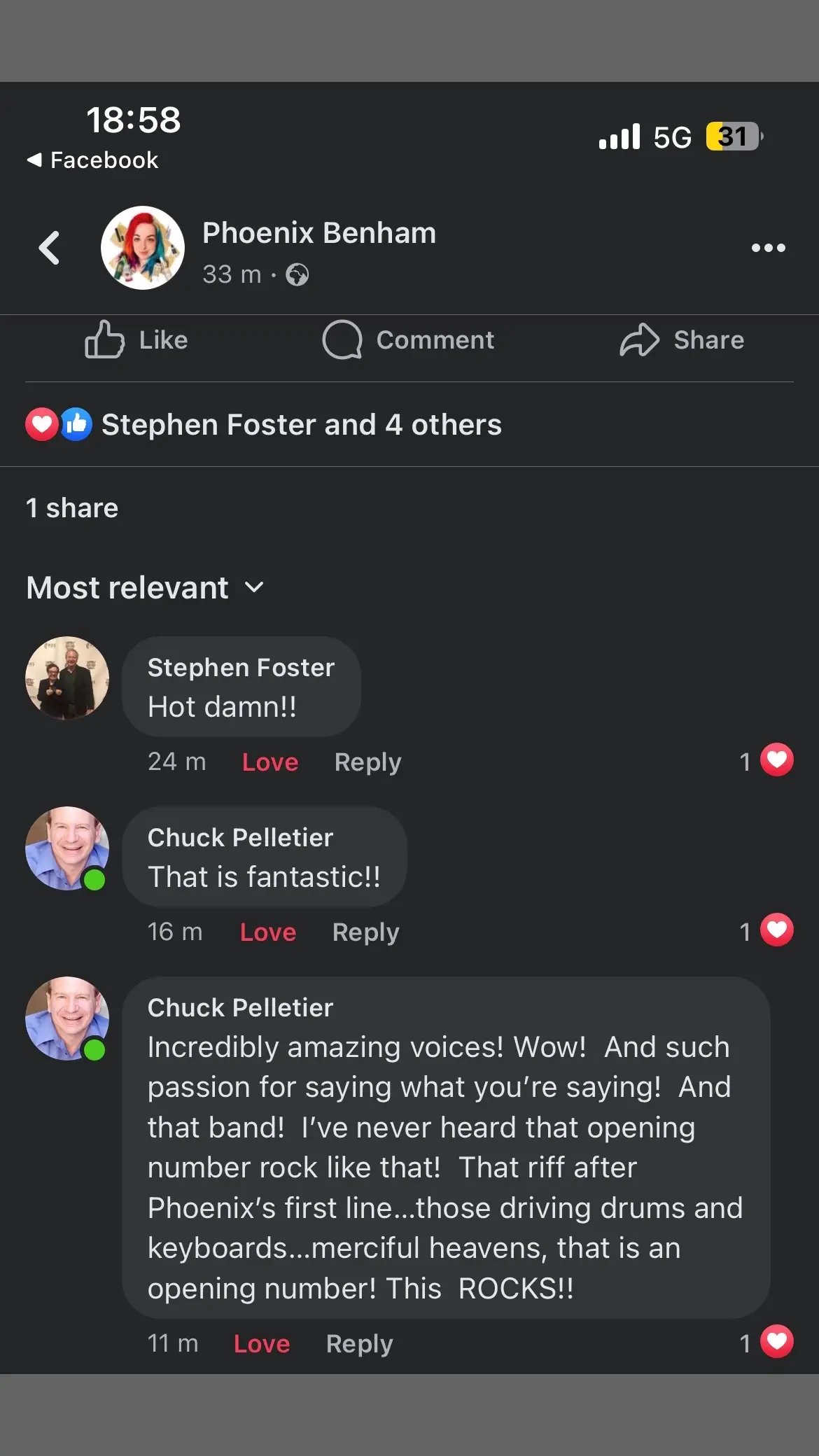Toggle Love on the 'Hot damn!!' comment
This screenshot has width=819, height=1456.
[270, 762]
